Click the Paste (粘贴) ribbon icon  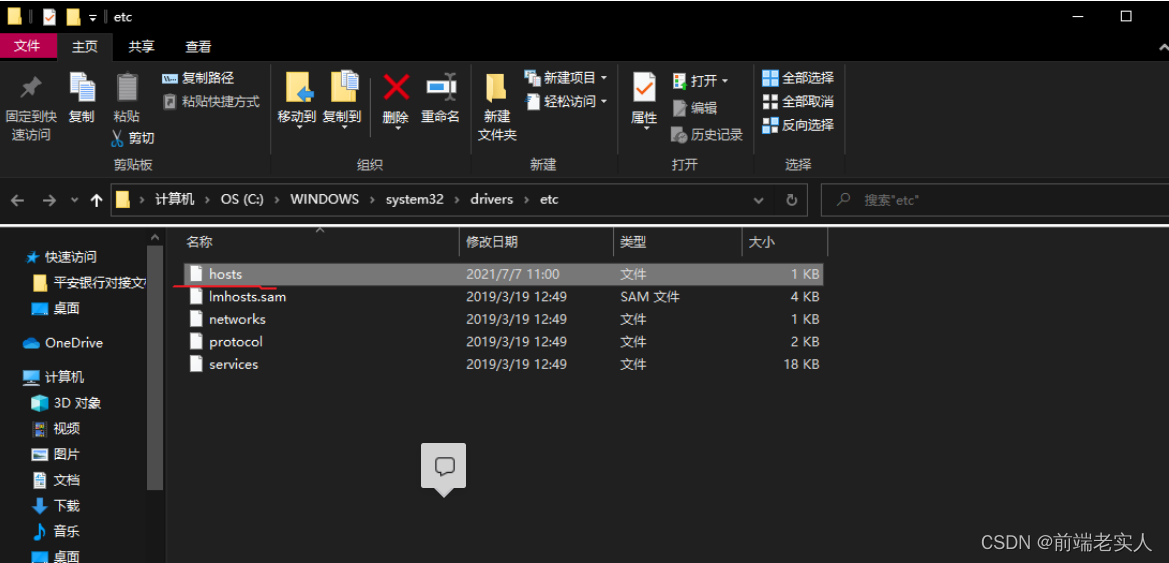click(x=127, y=88)
